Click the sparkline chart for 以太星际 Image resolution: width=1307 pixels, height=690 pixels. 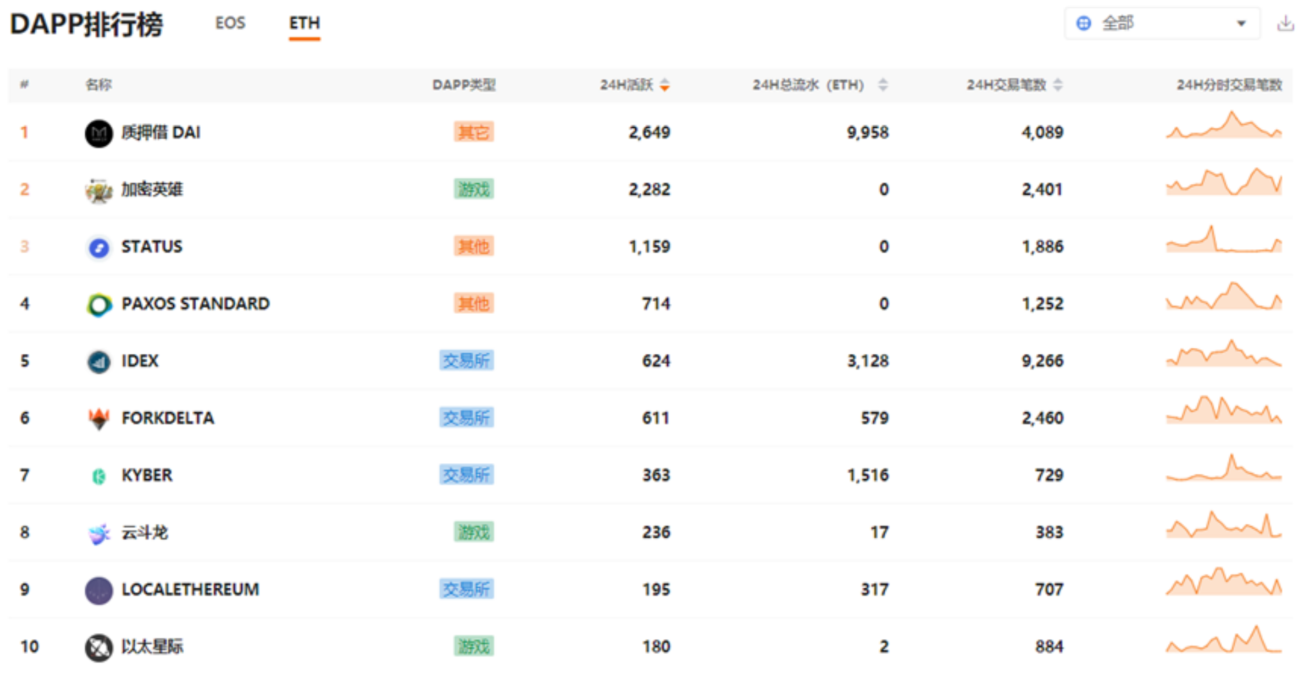pyautogui.click(x=1223, y=639)
